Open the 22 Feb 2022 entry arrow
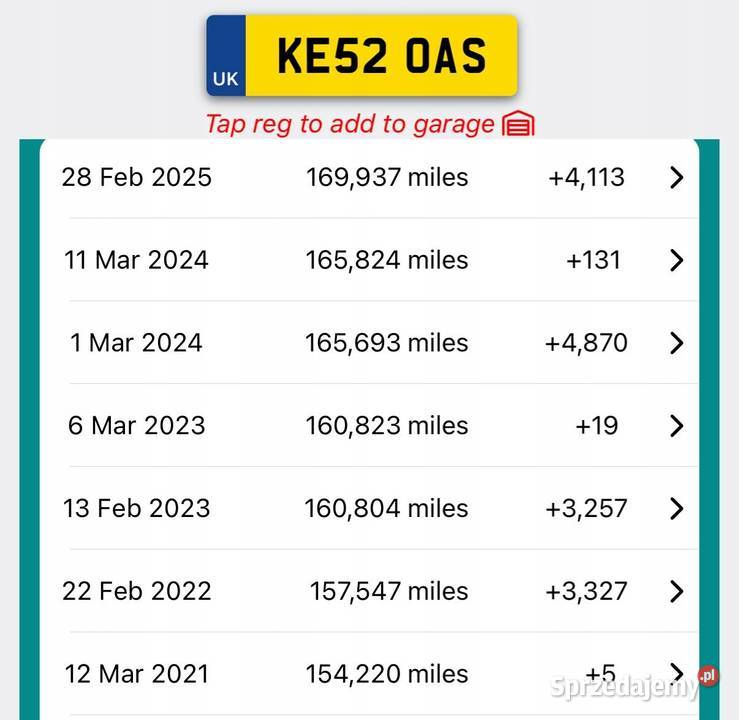Image resolution: width=739 pixels, height=720 pixels. coord(677,591)
